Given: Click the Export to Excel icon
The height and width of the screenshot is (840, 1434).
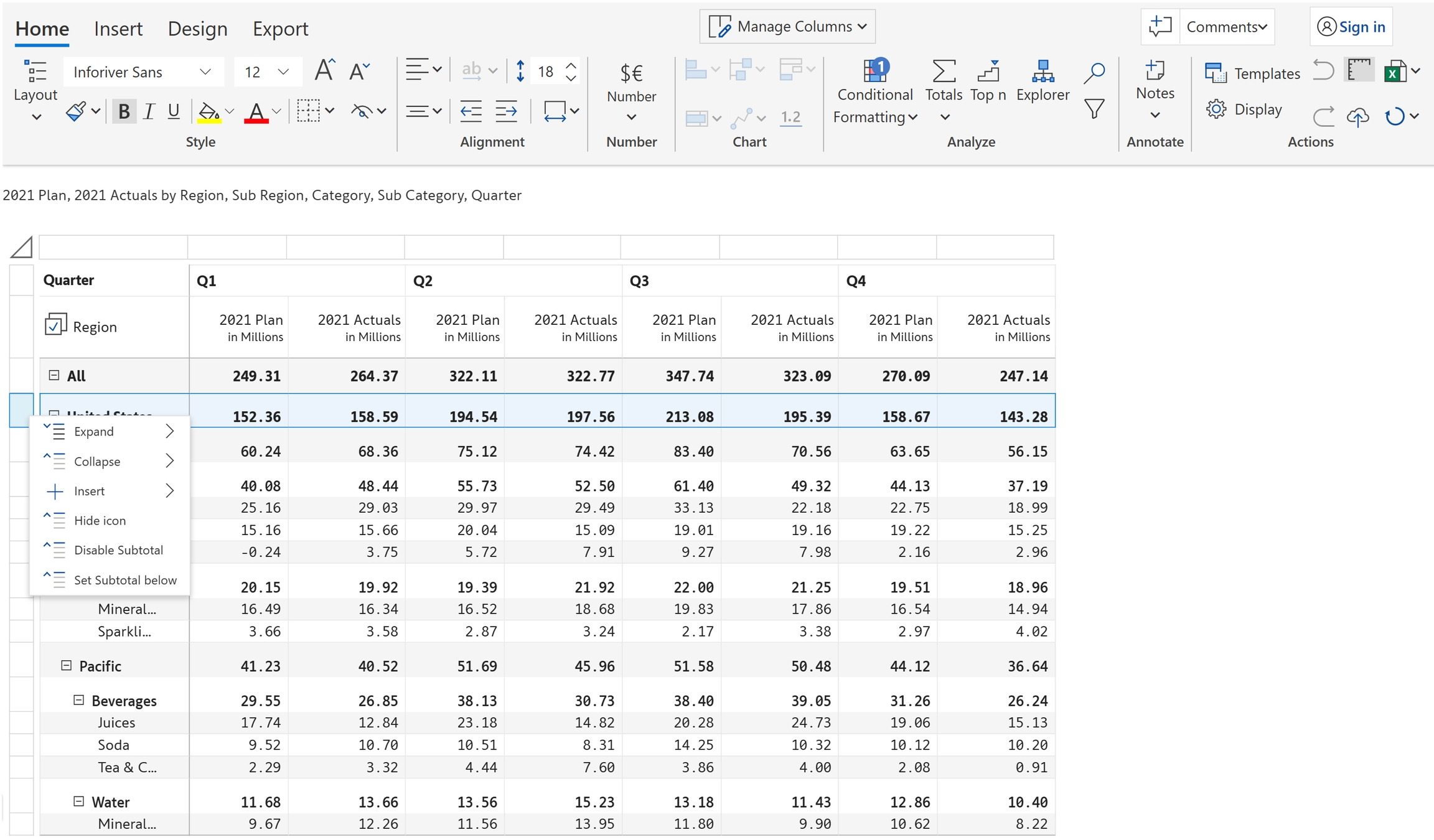Looking at the screenshot, I should pos(1395,72).
